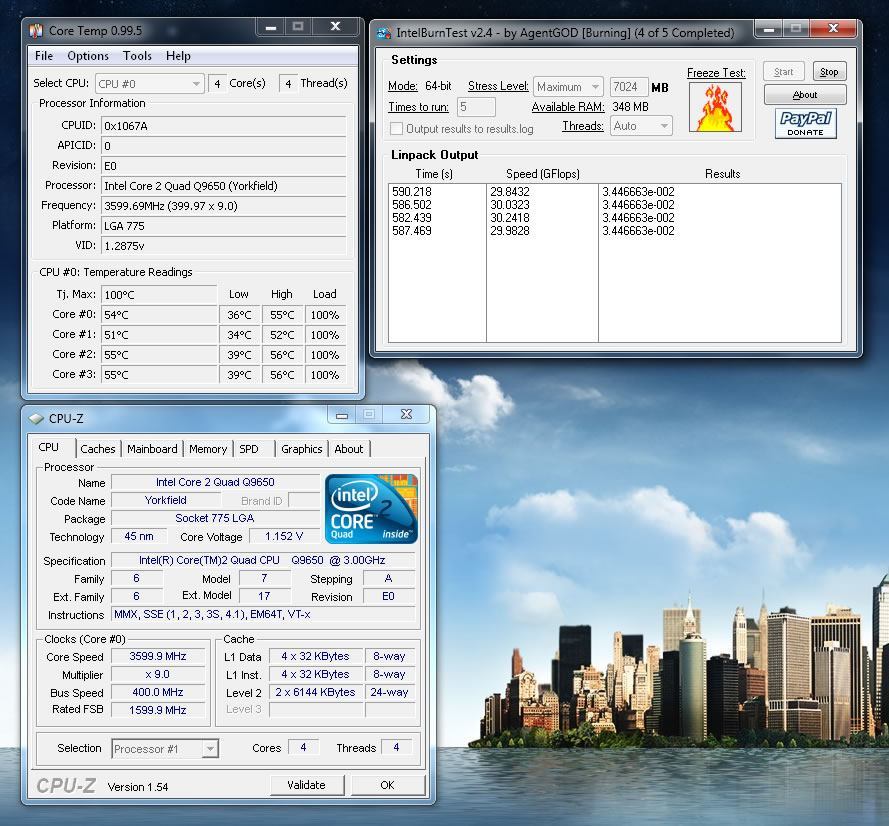This screenshot has width=889, height=826.
Task: Close the CPU-Z window
Action: pyautogui.click(x=407, y=414)
